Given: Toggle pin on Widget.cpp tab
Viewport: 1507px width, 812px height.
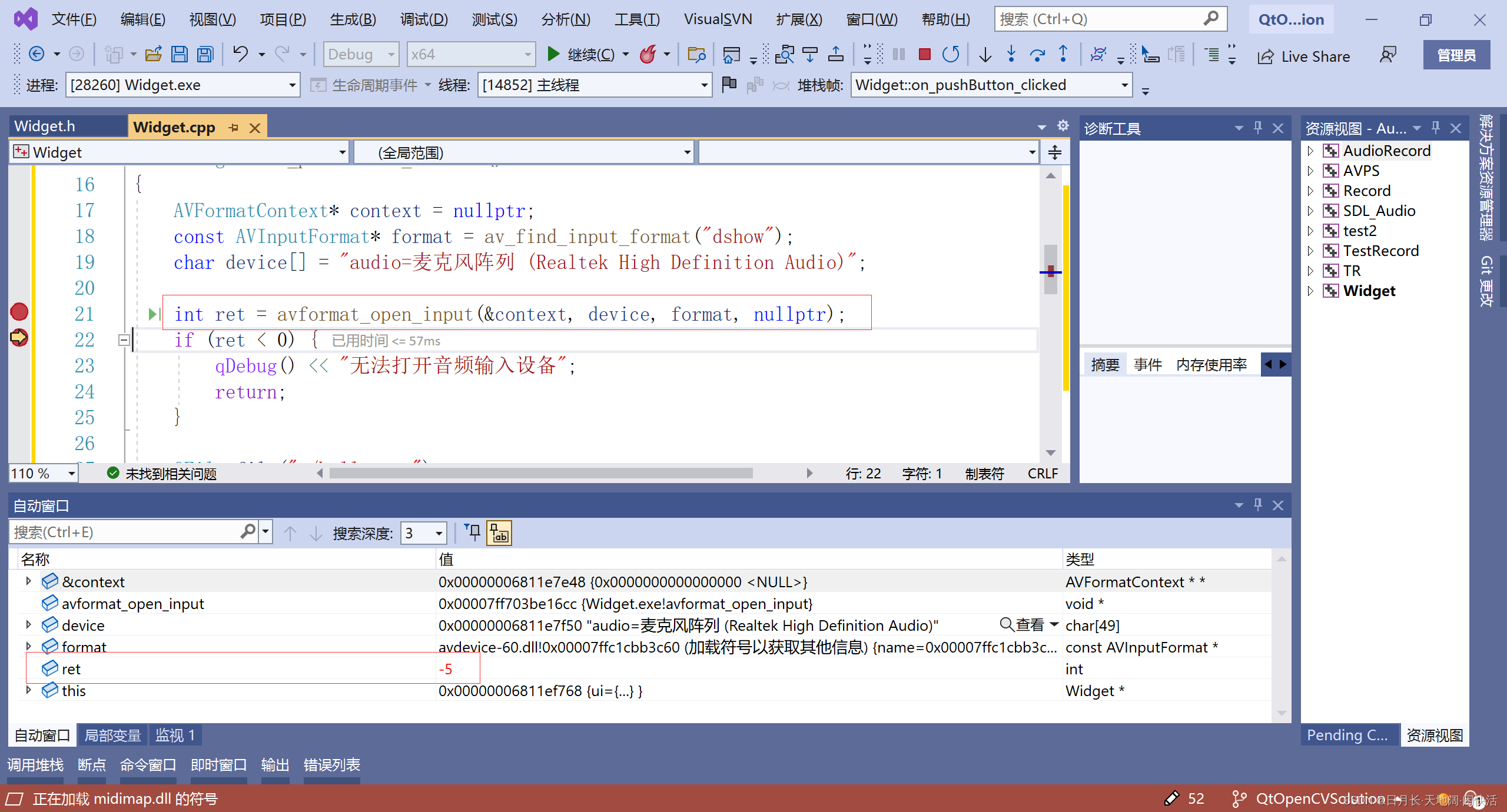Looking at the screenshot, I should (x=234, y=128).
